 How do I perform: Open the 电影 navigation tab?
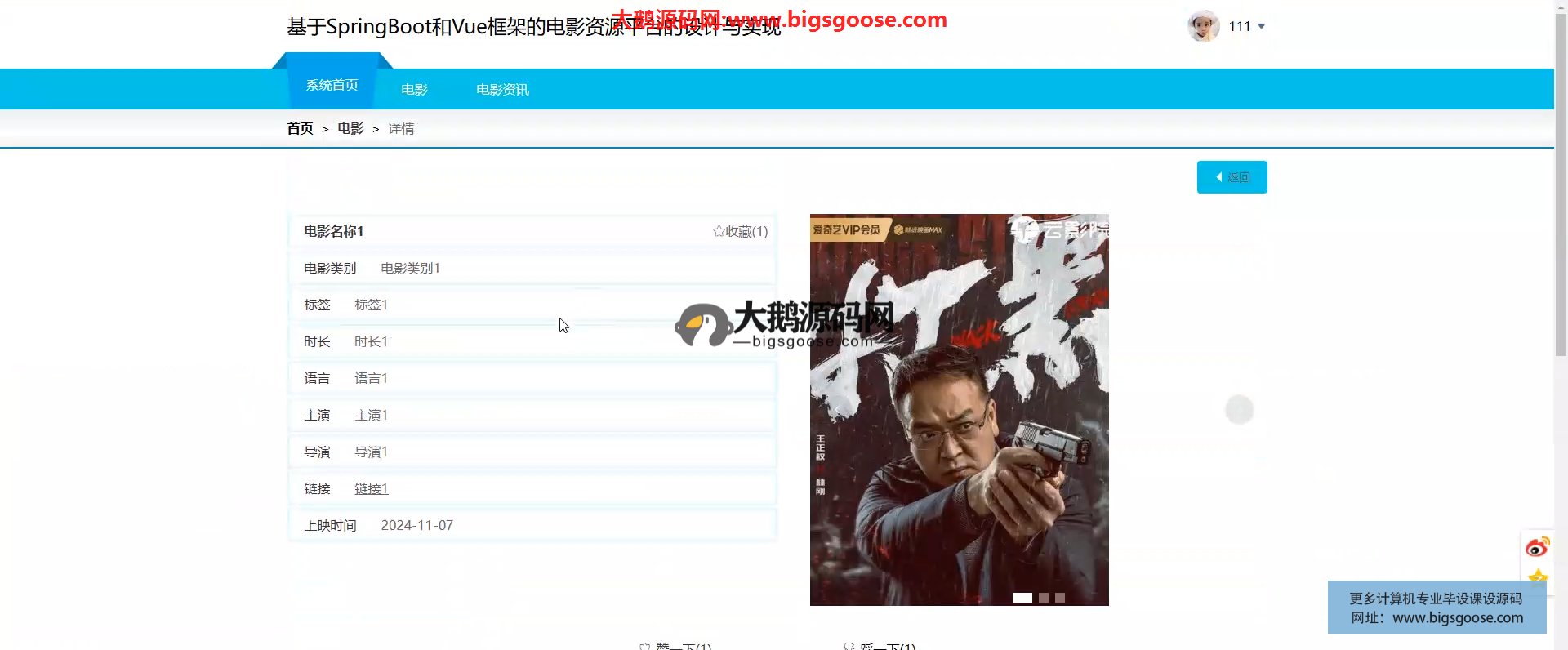point(414,90)
